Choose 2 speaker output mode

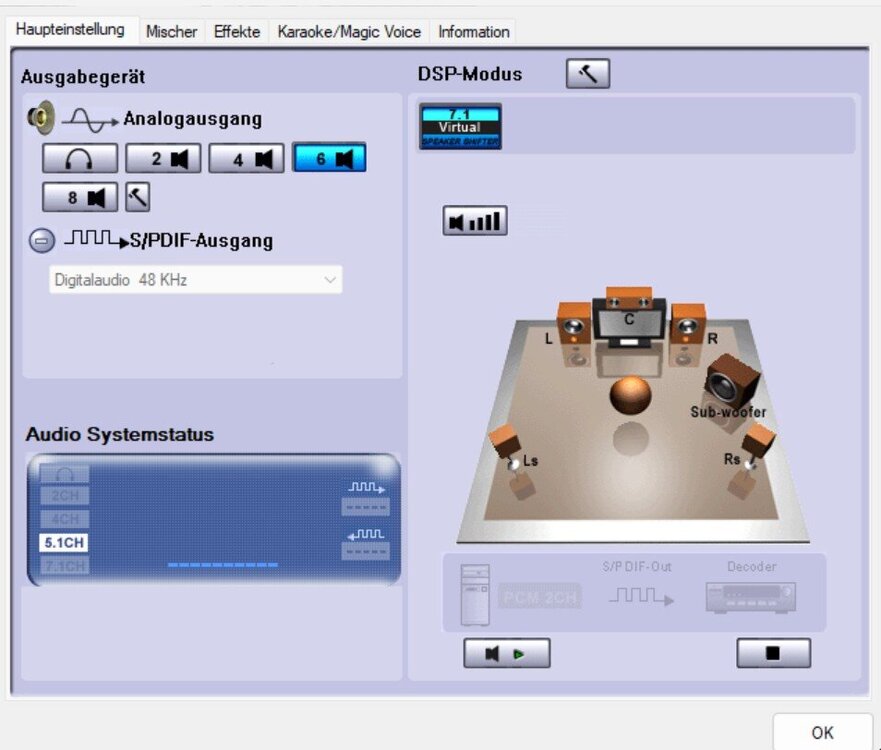tap(163, 158)
